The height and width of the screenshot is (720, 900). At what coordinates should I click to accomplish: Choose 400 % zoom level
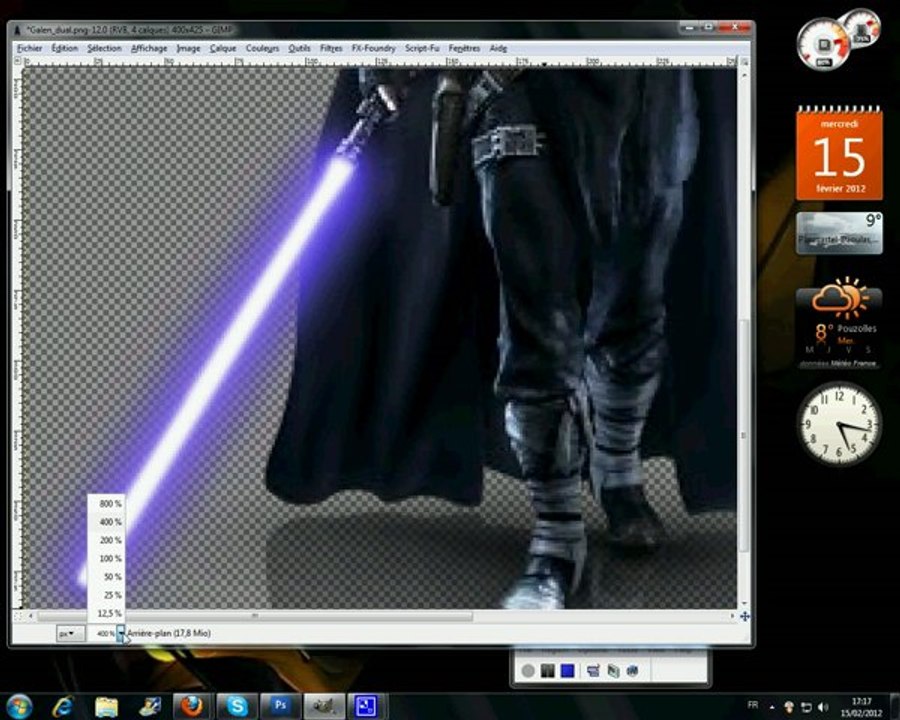107,522
